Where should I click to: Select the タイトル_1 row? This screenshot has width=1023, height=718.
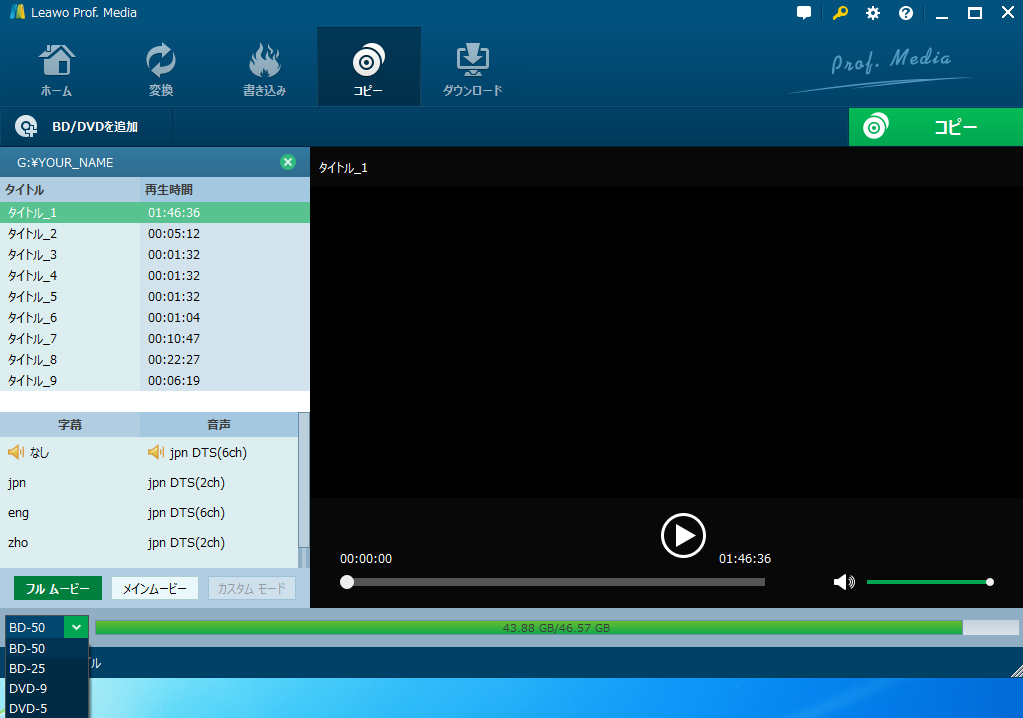pos(155,213)
